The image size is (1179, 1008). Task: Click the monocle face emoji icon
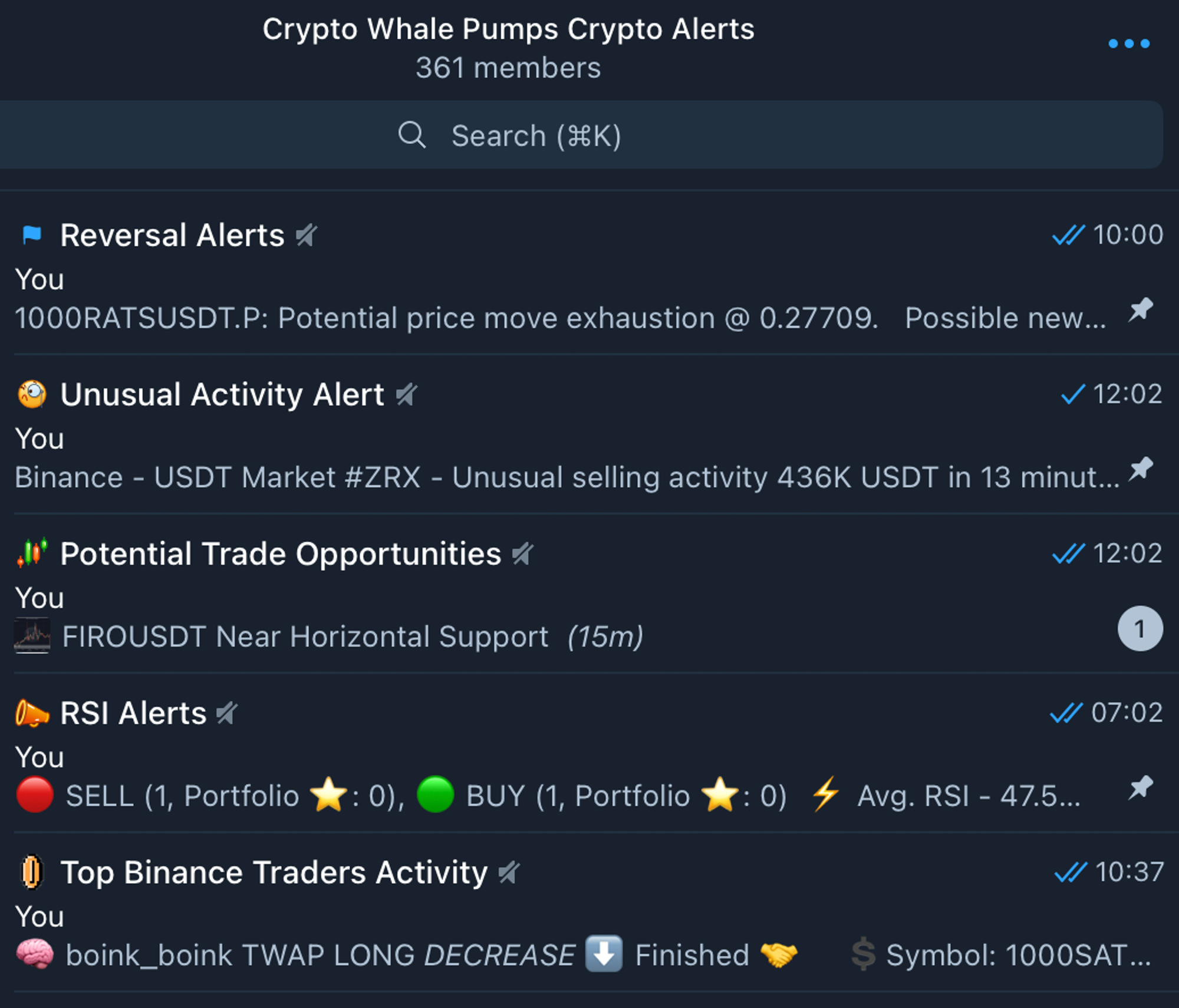[x=32, y=394]
